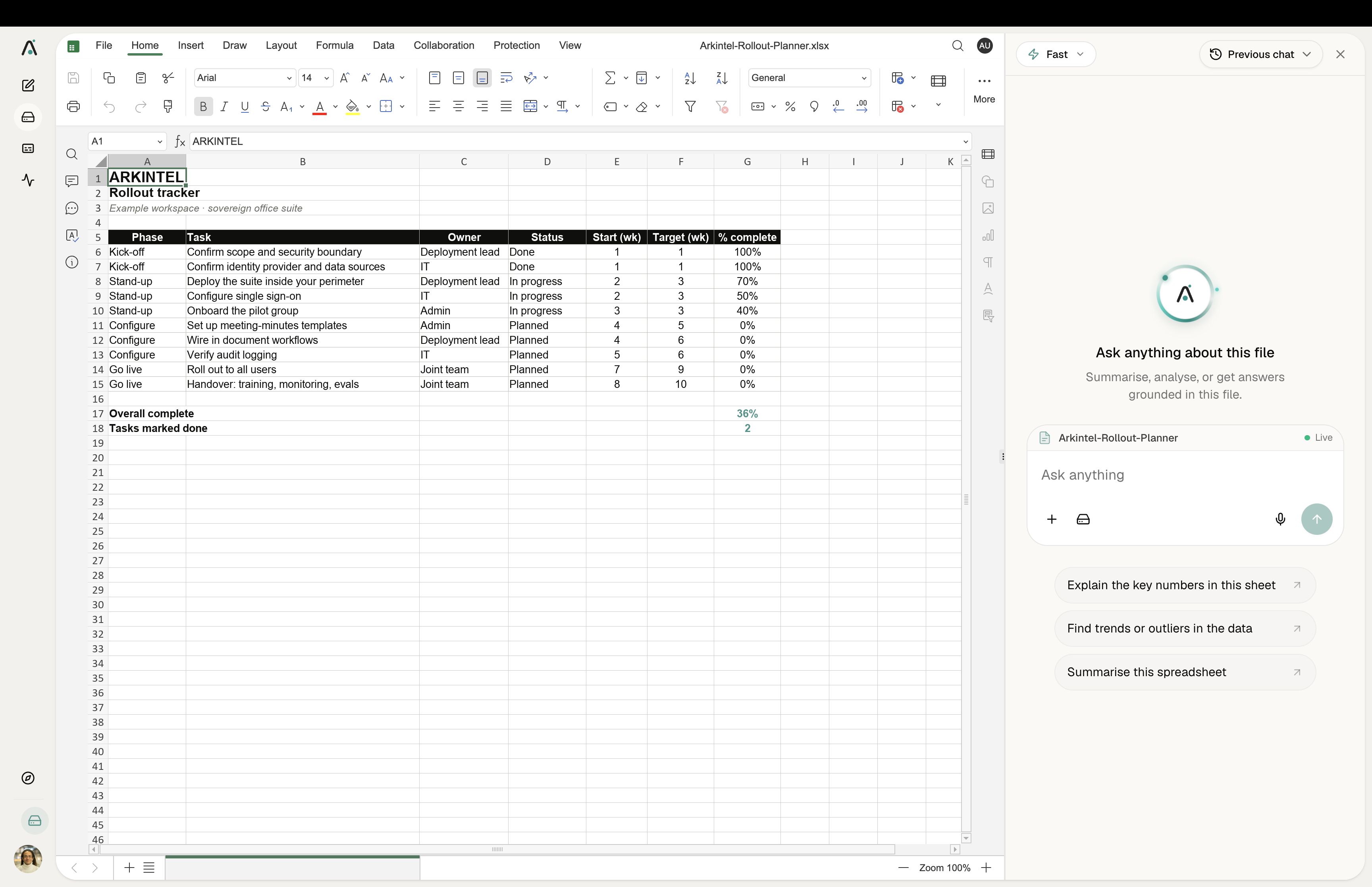Image resolution: width=1372 pixels, height=887 pixels.
Task: Switch to the Formula tab
Action: click(x=335, y=46)
